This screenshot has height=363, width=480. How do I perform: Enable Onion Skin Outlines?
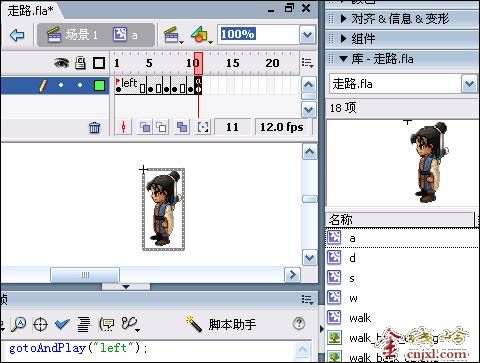pos(162,127)
